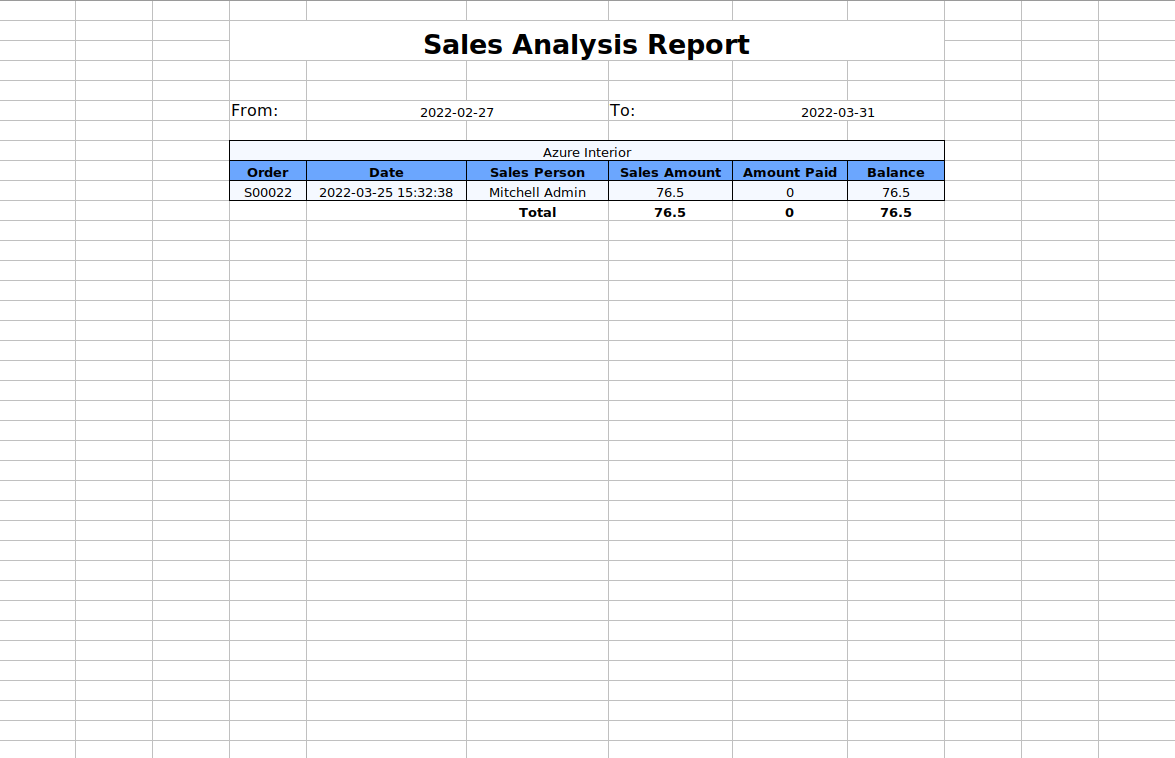This screenshot has height=758, width=1175.
Task: Select the Mitchell Admin cell
Action: point(537,192)
